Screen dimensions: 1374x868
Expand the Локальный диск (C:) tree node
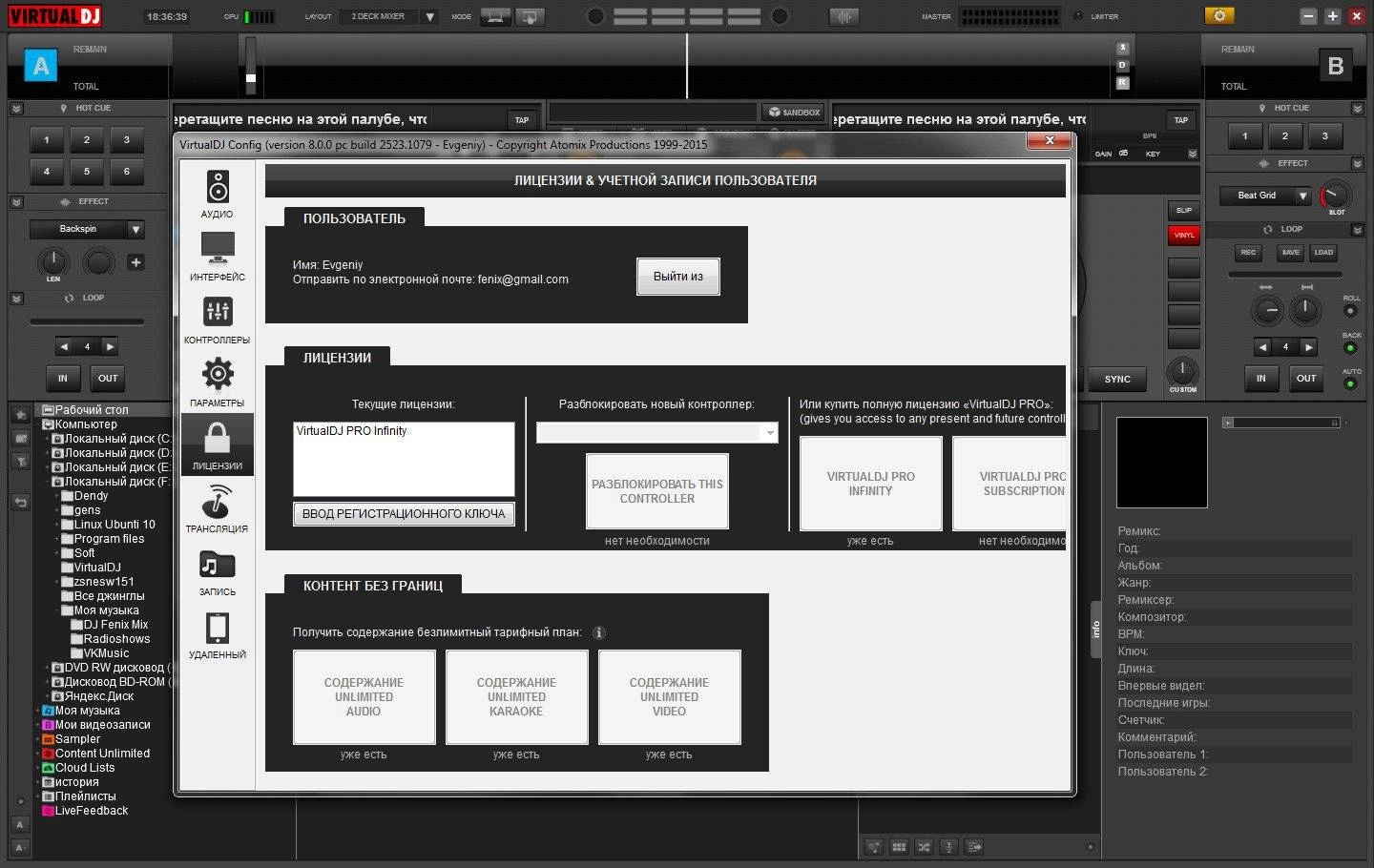coord(47,439)
